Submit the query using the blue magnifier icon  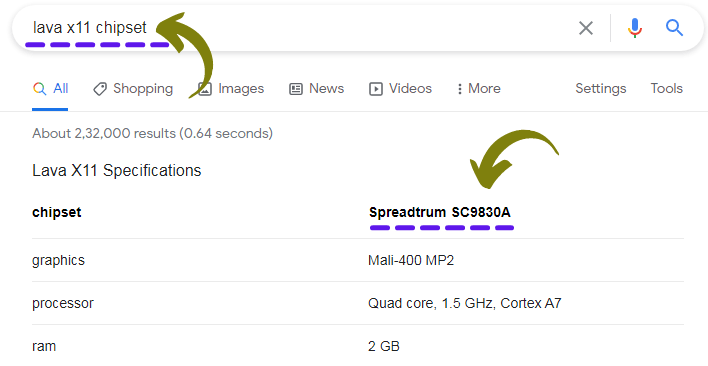pyautogui.click(x=674, y=28)
